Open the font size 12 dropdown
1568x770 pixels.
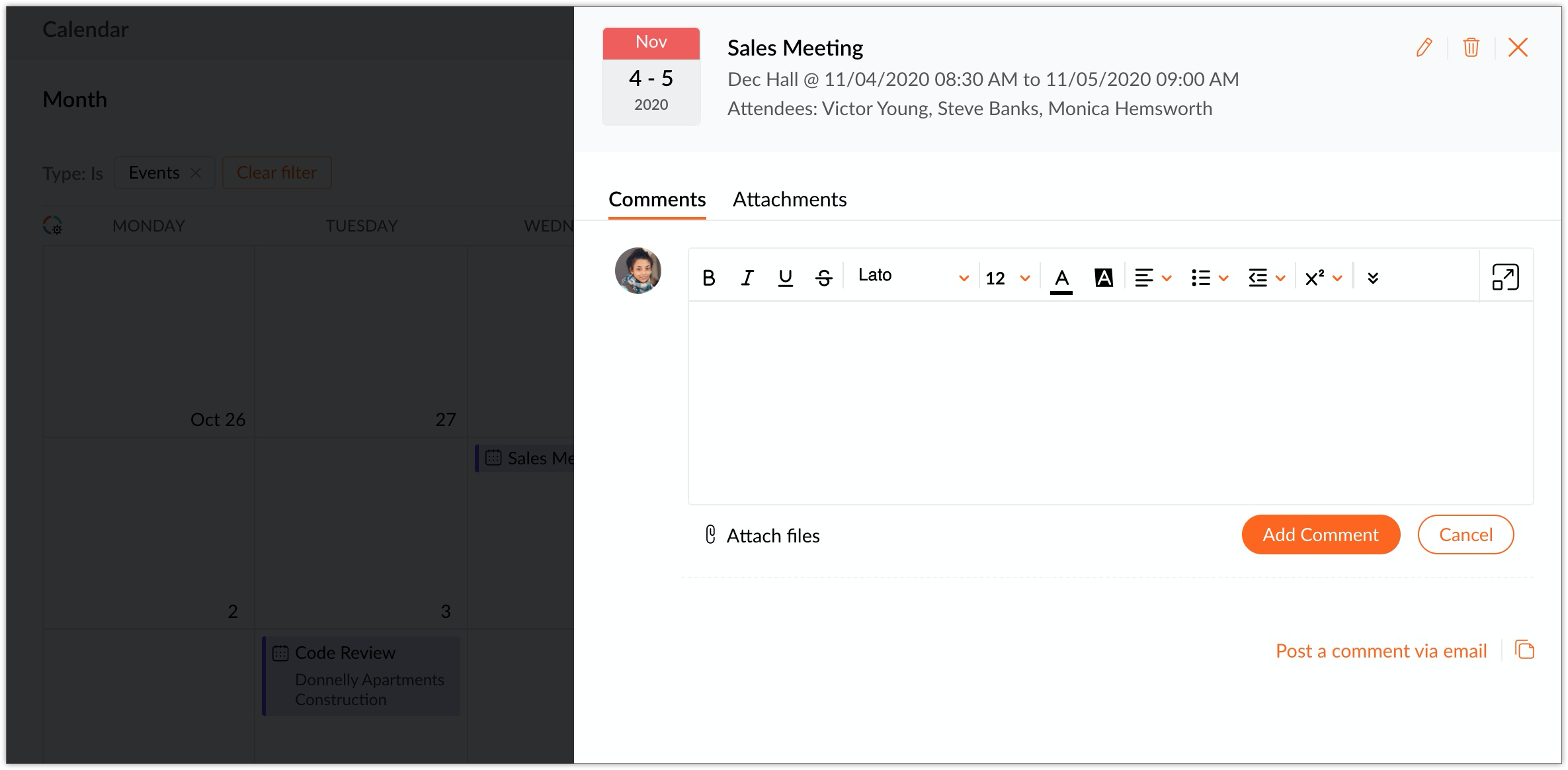(x=1007, y=278)
